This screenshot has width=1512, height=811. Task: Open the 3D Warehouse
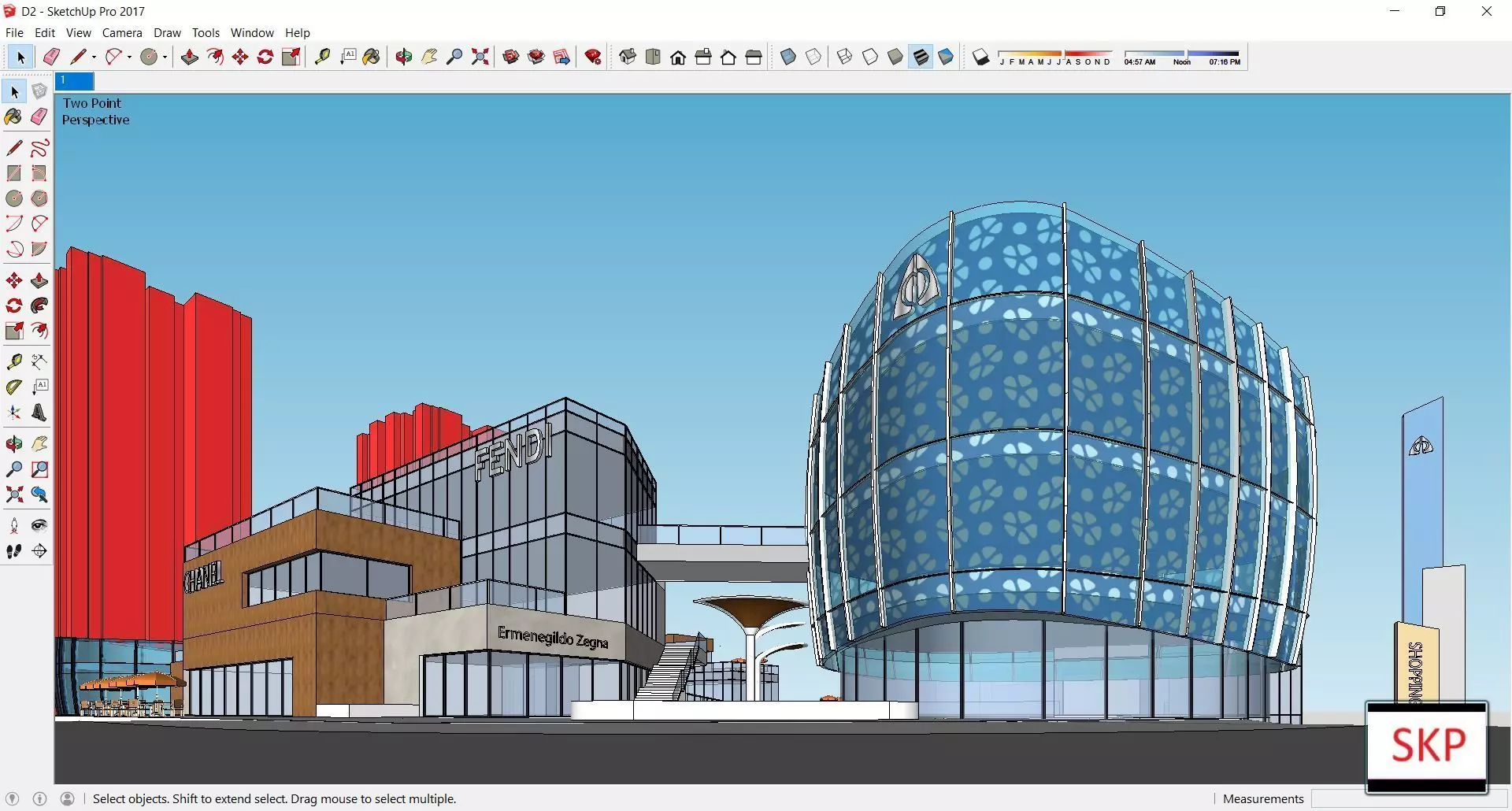(x=511, y=57)
